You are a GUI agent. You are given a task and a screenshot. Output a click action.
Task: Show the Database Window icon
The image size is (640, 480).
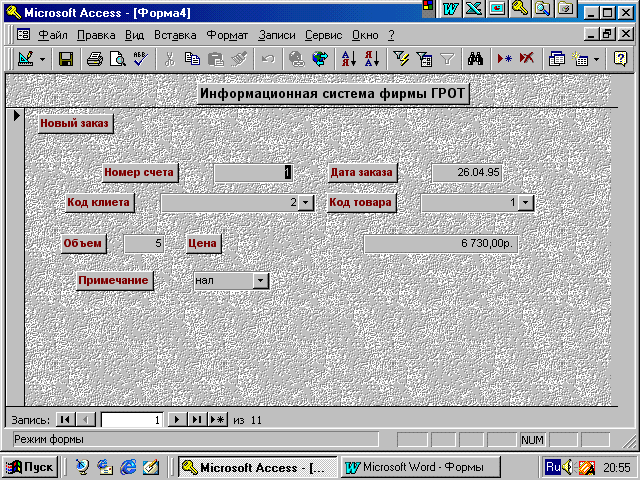[x=556, y=60]
